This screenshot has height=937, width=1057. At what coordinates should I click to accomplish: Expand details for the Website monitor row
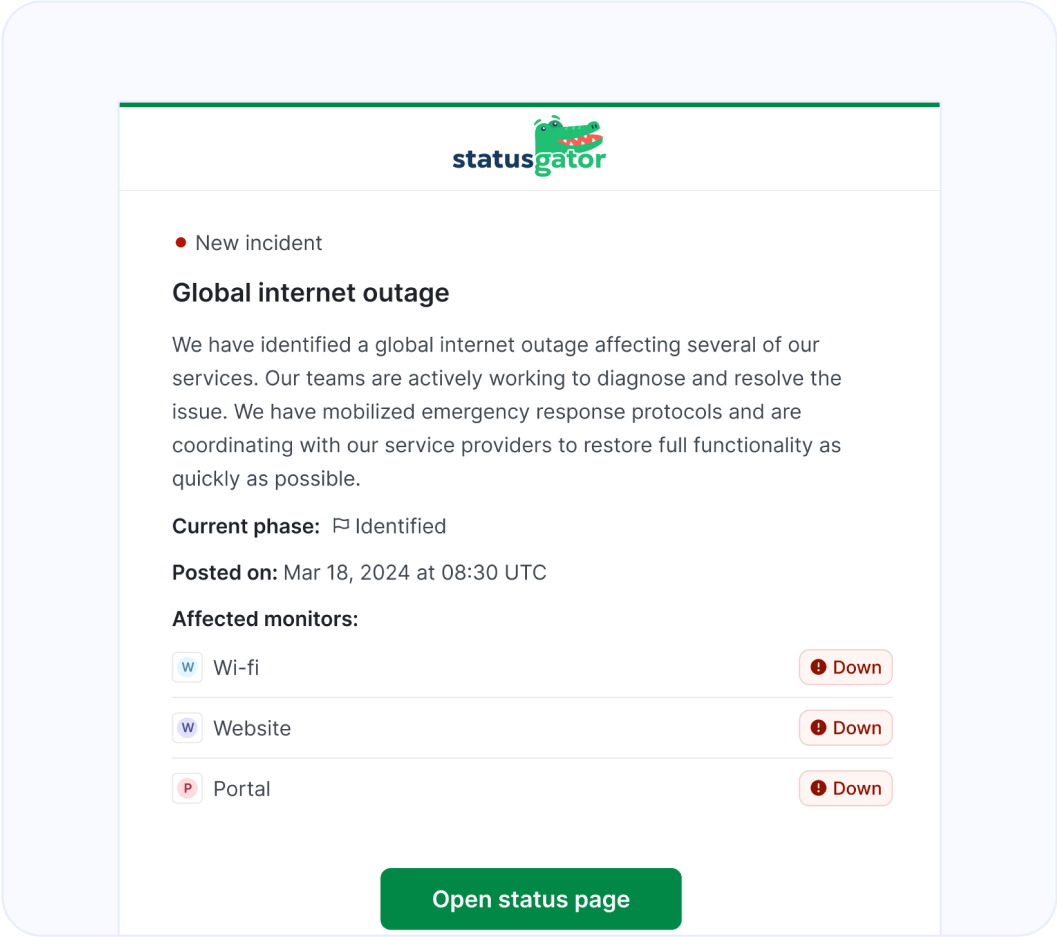click(x=252, y=727)
